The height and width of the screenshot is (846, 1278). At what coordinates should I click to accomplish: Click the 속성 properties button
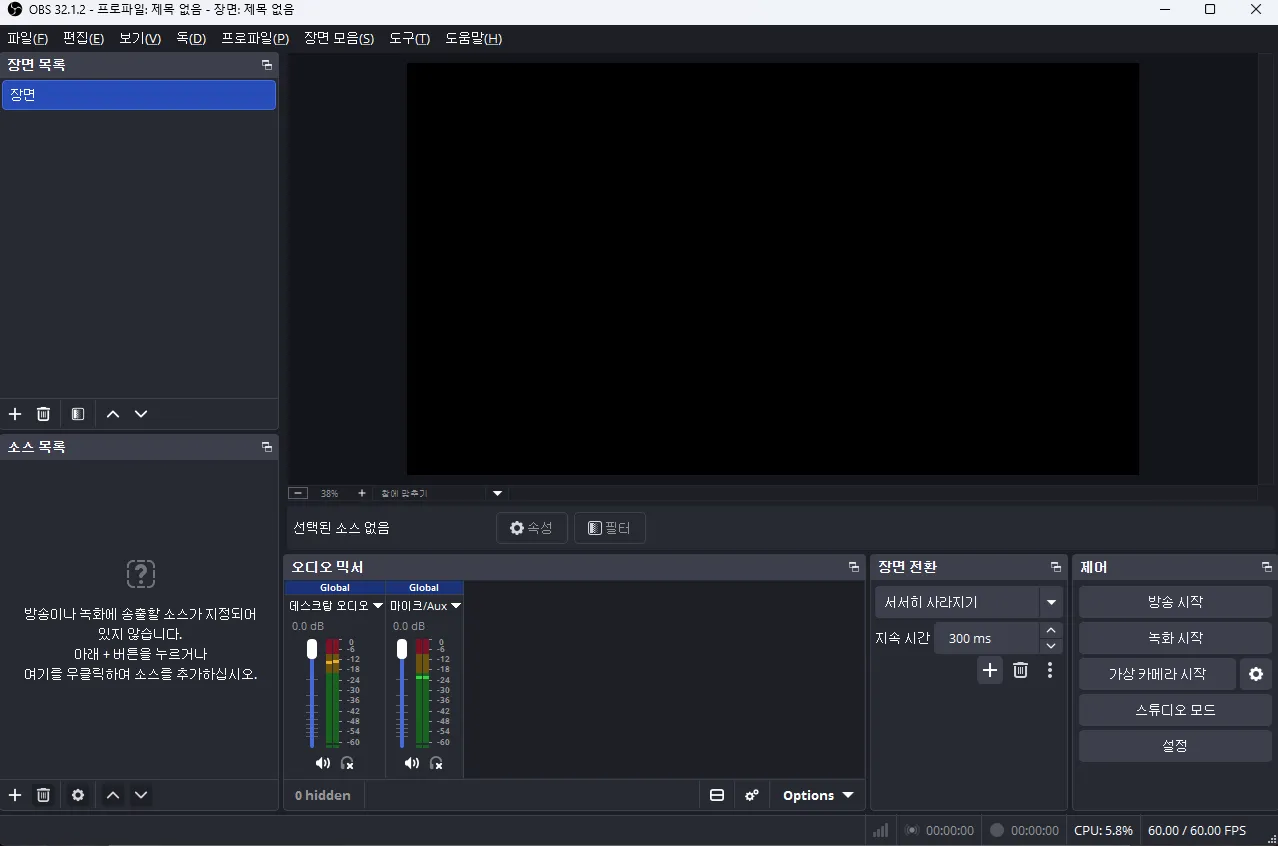[532, 528]
